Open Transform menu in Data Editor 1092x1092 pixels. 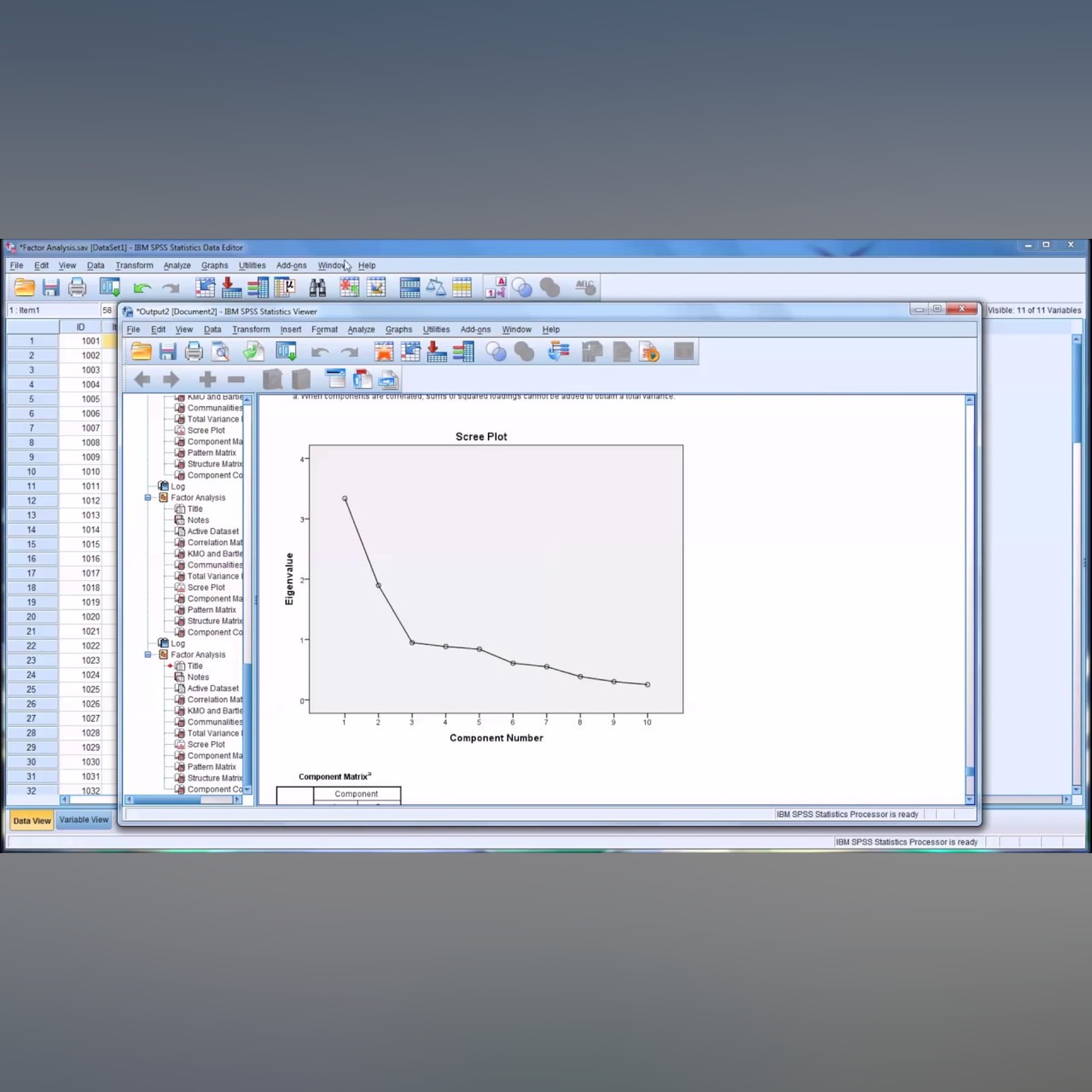[x=134, y=266]
